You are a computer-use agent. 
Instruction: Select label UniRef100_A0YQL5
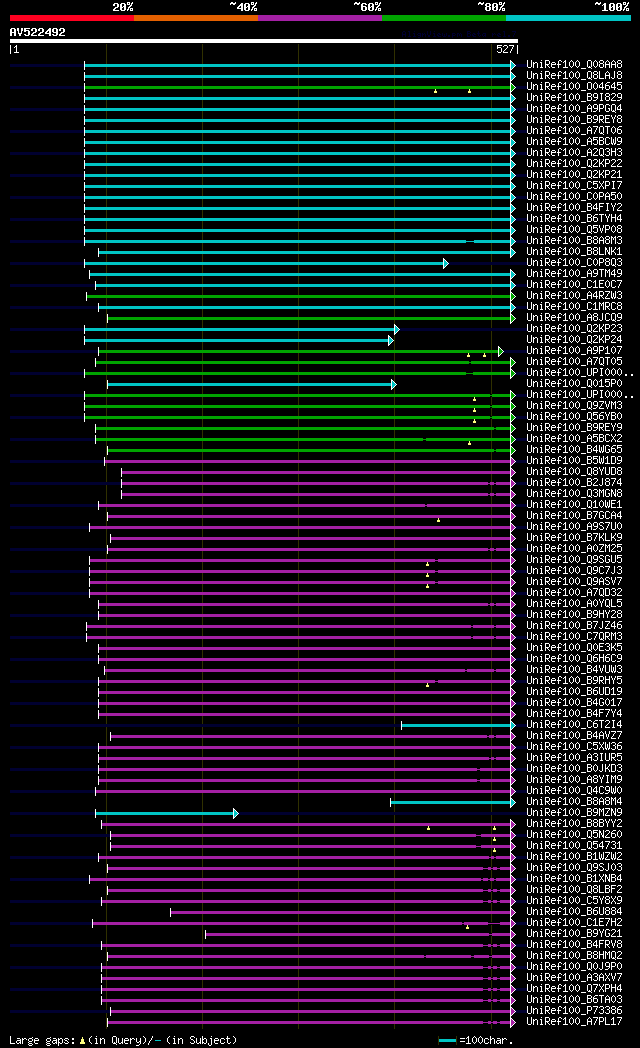click(574, 604)
